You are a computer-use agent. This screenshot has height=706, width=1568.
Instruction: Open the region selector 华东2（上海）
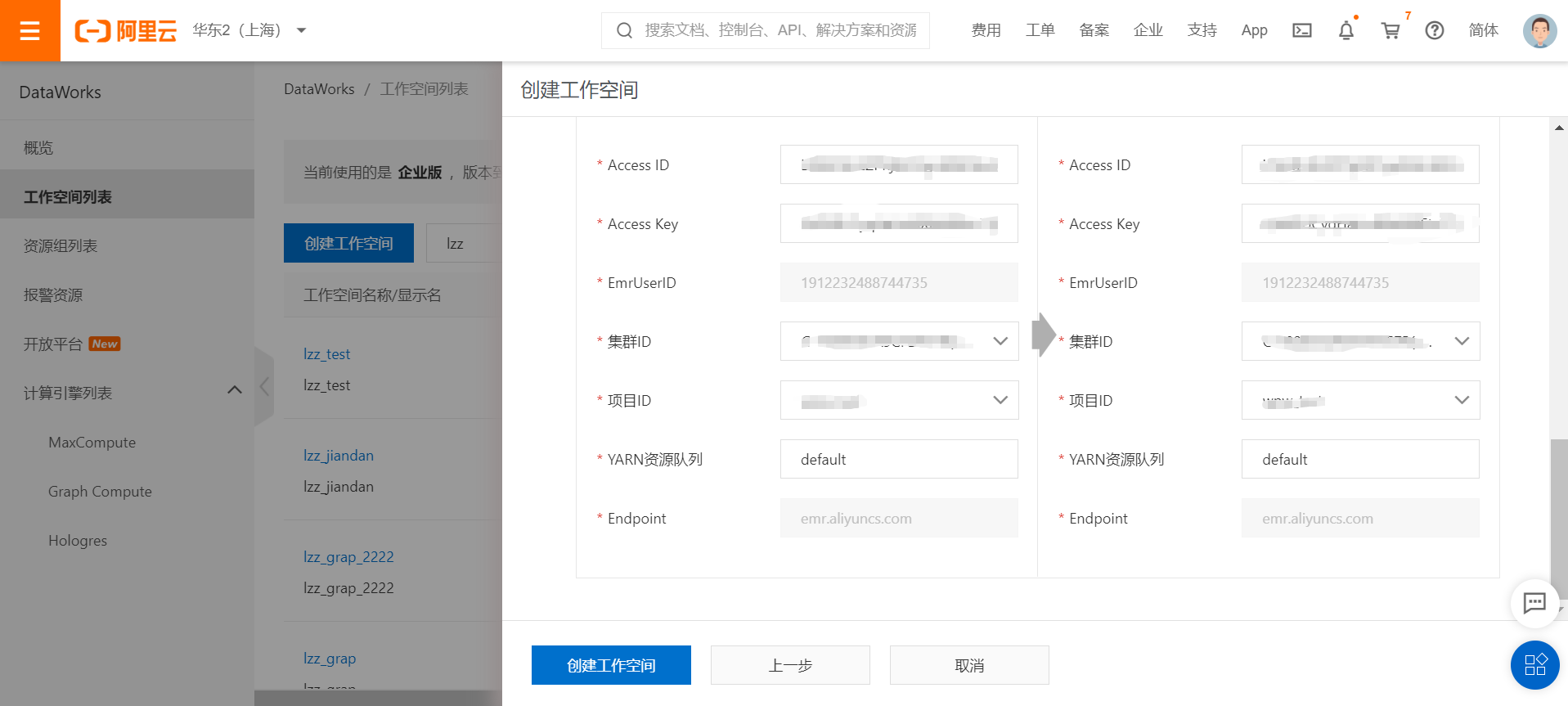click(249, 30)
